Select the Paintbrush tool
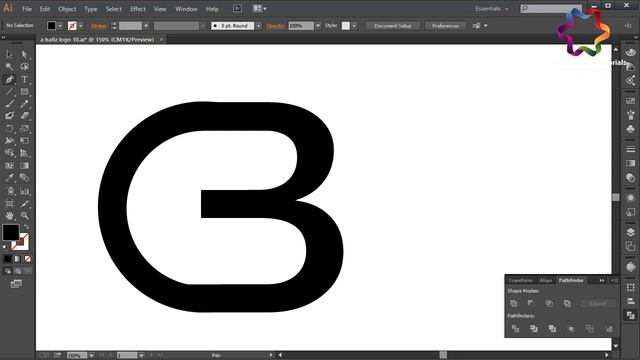This screenshot has height=360, width=640. (x=9, y=104)
